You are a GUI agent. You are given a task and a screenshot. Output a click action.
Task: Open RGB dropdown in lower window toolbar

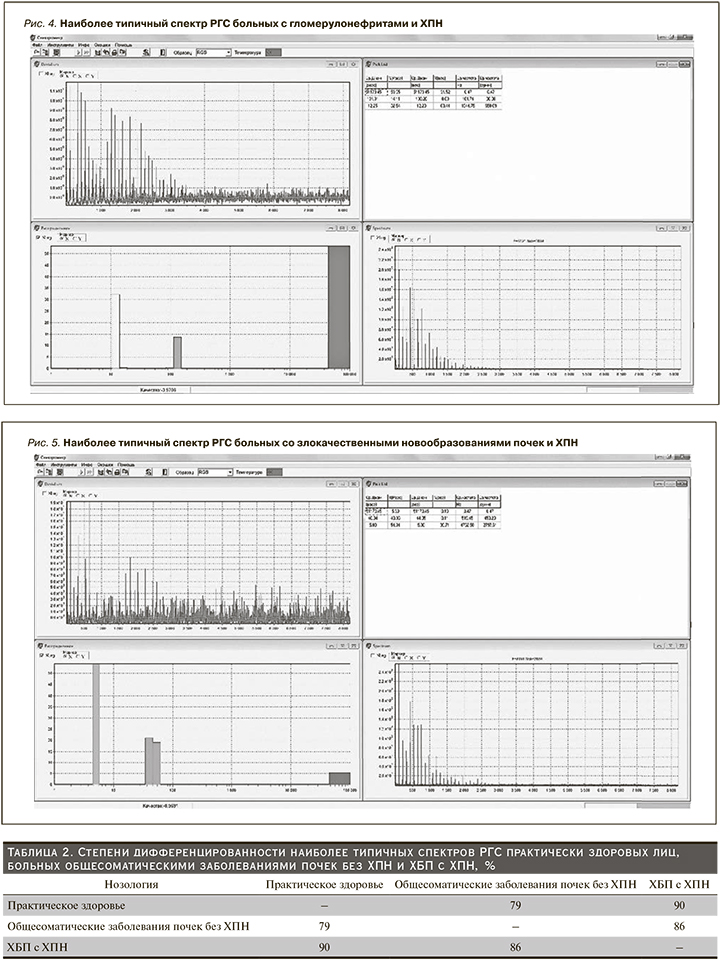[213, 472]
